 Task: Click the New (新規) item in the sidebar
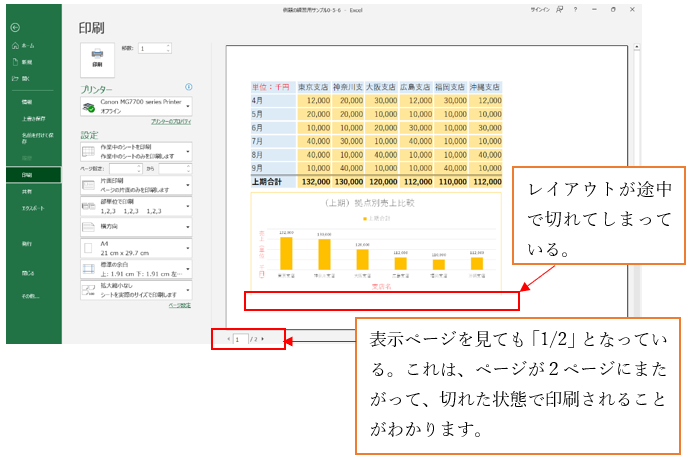coord(24,62)
